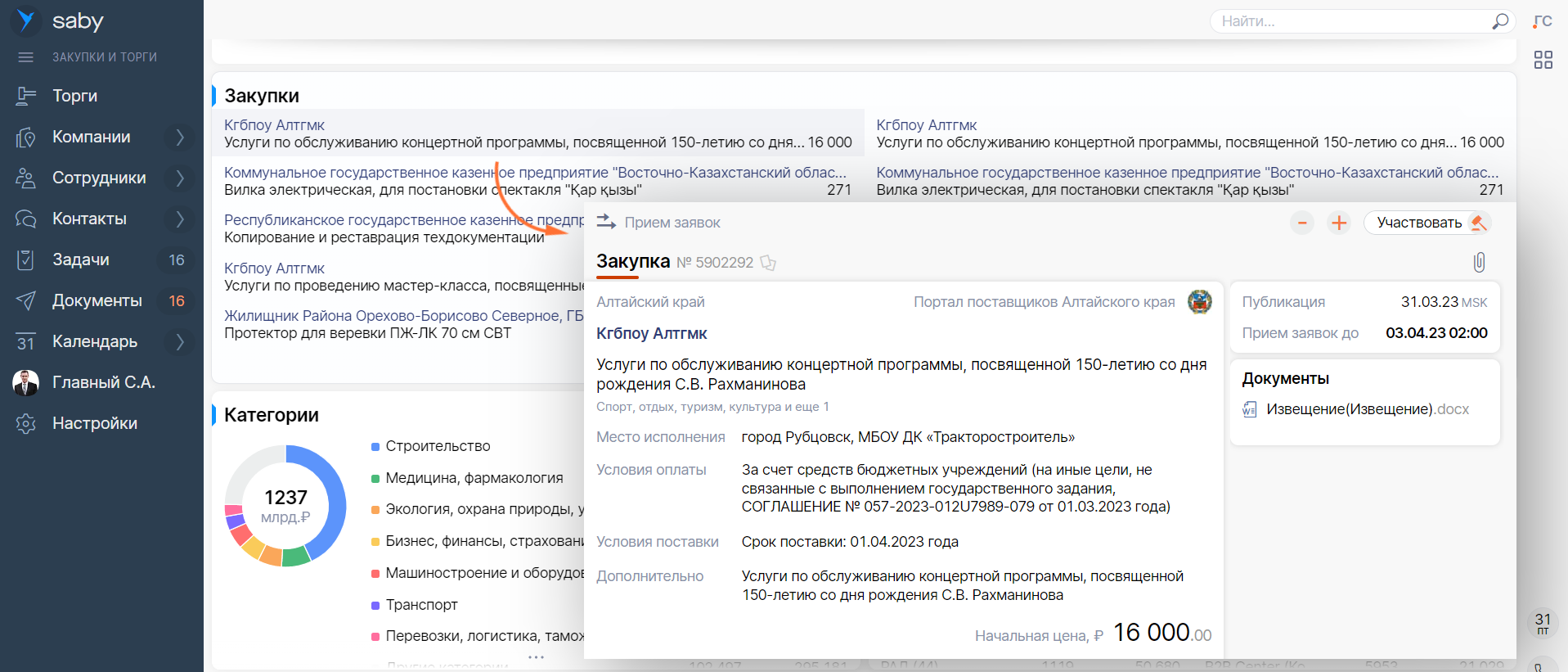1568x672 pixels.
Task: Open Извещение(Извещение).docx document
Action: pyautogui.click(x=1367, y=409)
